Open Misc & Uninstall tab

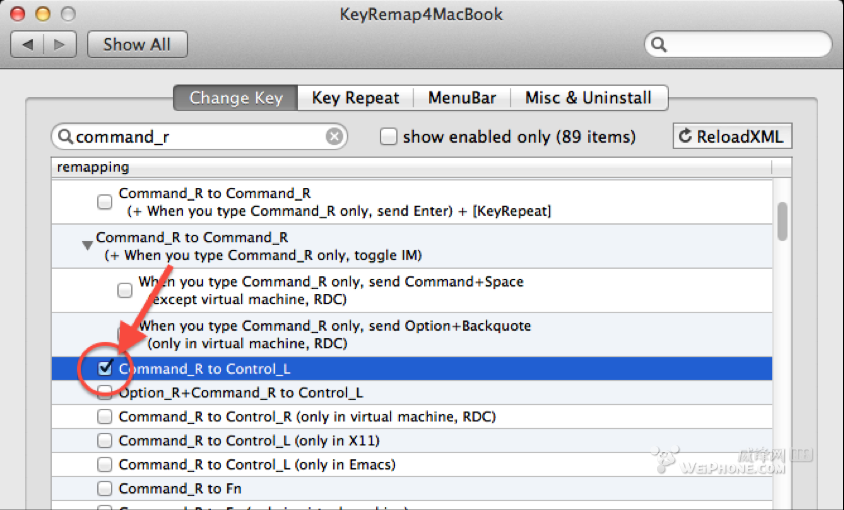(x=589, y=98)
